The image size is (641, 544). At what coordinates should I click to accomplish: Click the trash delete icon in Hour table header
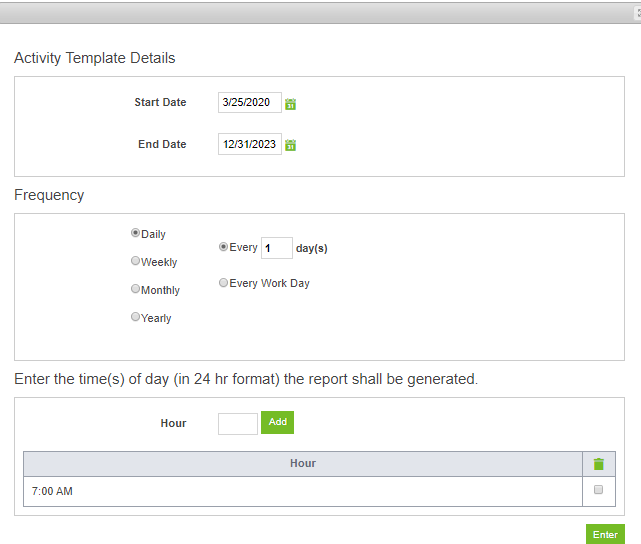tap(598, 464)
